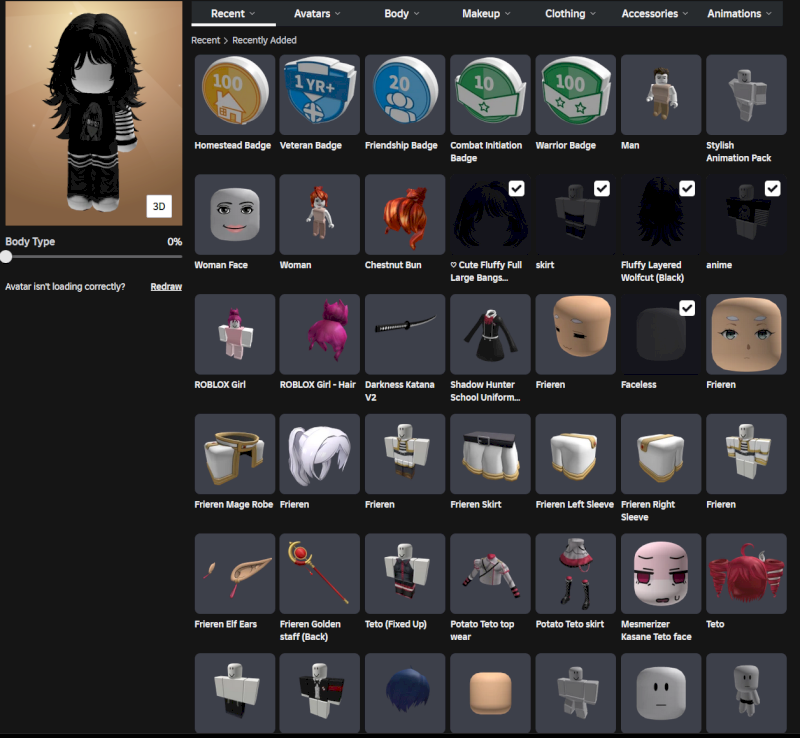This screenshot has width=800, height=738.
Task: Equip the Darkness Katana V2
Action: 405,334
